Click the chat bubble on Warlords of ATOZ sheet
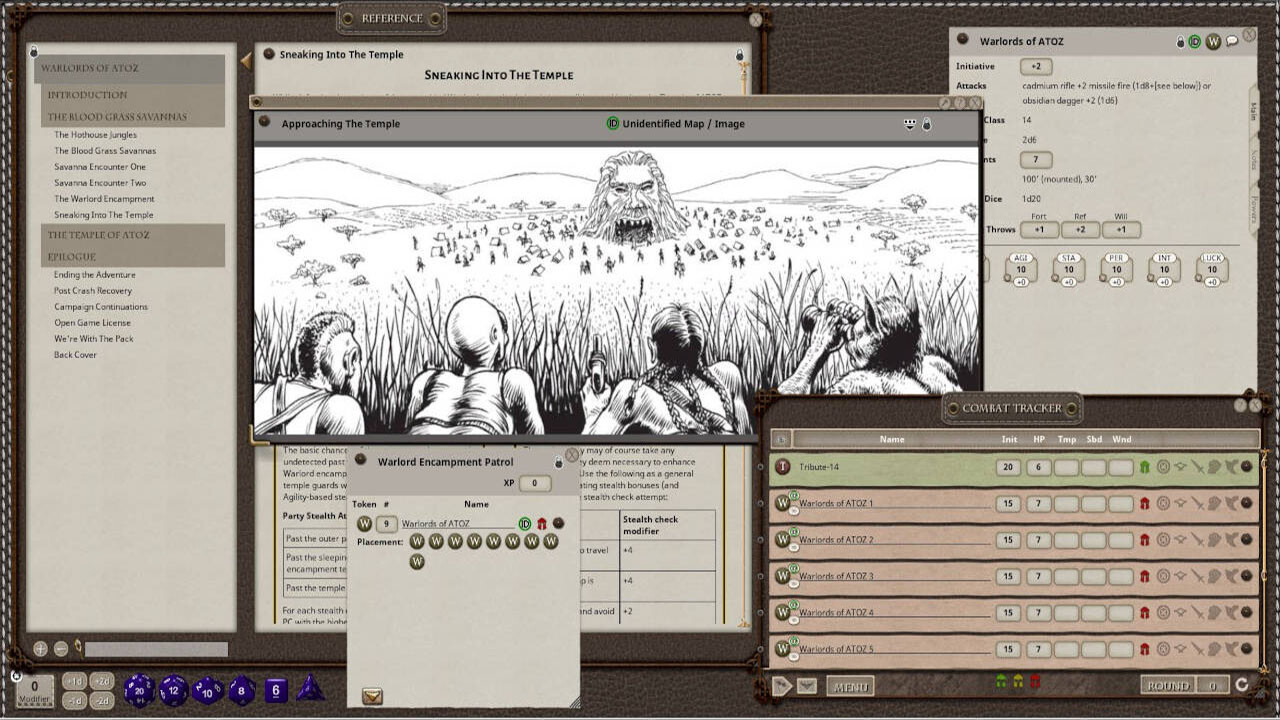The width and height of the screenshot is (1280, 720). 1234,41
